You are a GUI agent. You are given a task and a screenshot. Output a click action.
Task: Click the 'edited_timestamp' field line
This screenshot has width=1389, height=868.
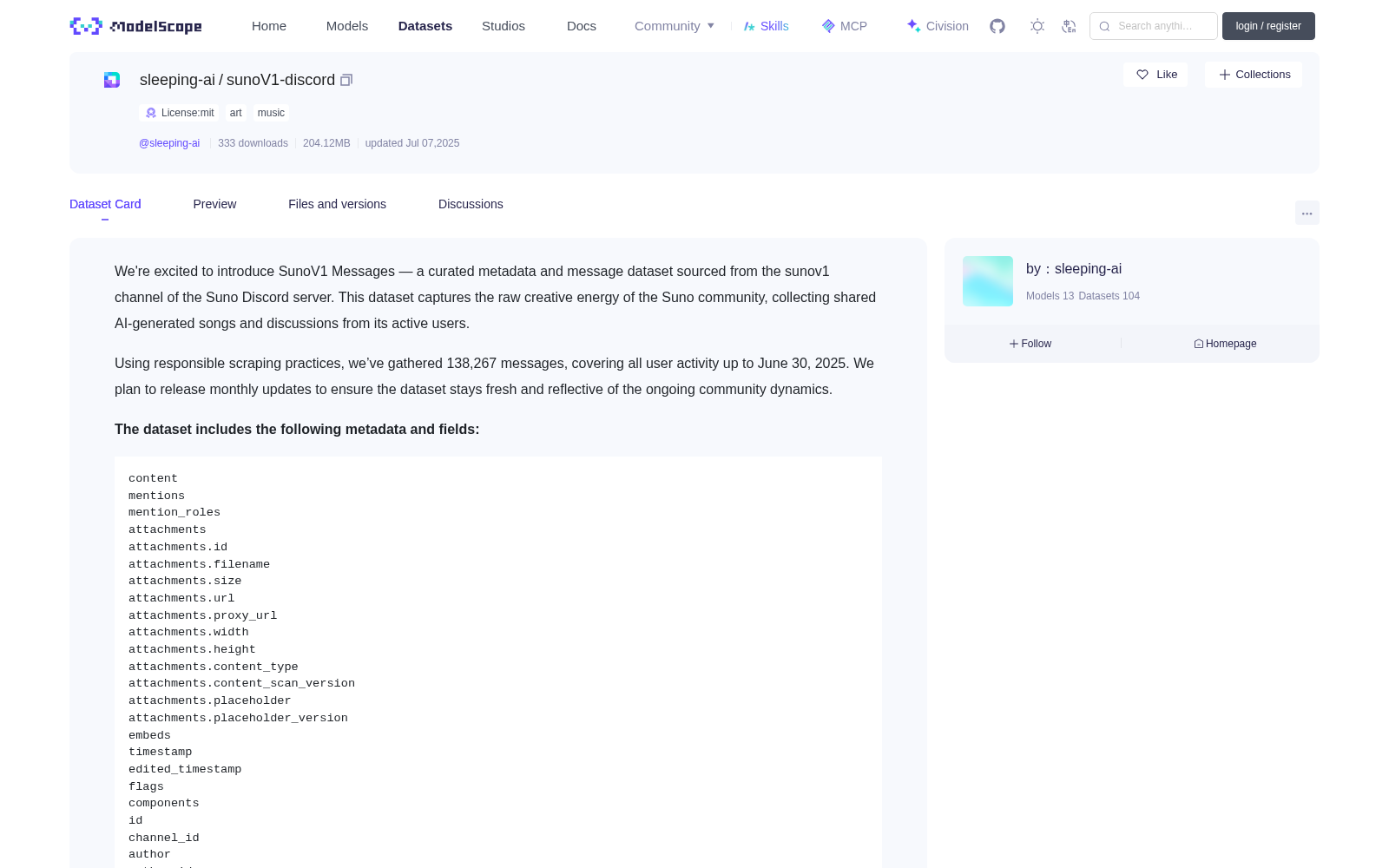pyautogui.click(x=185, y=769)
